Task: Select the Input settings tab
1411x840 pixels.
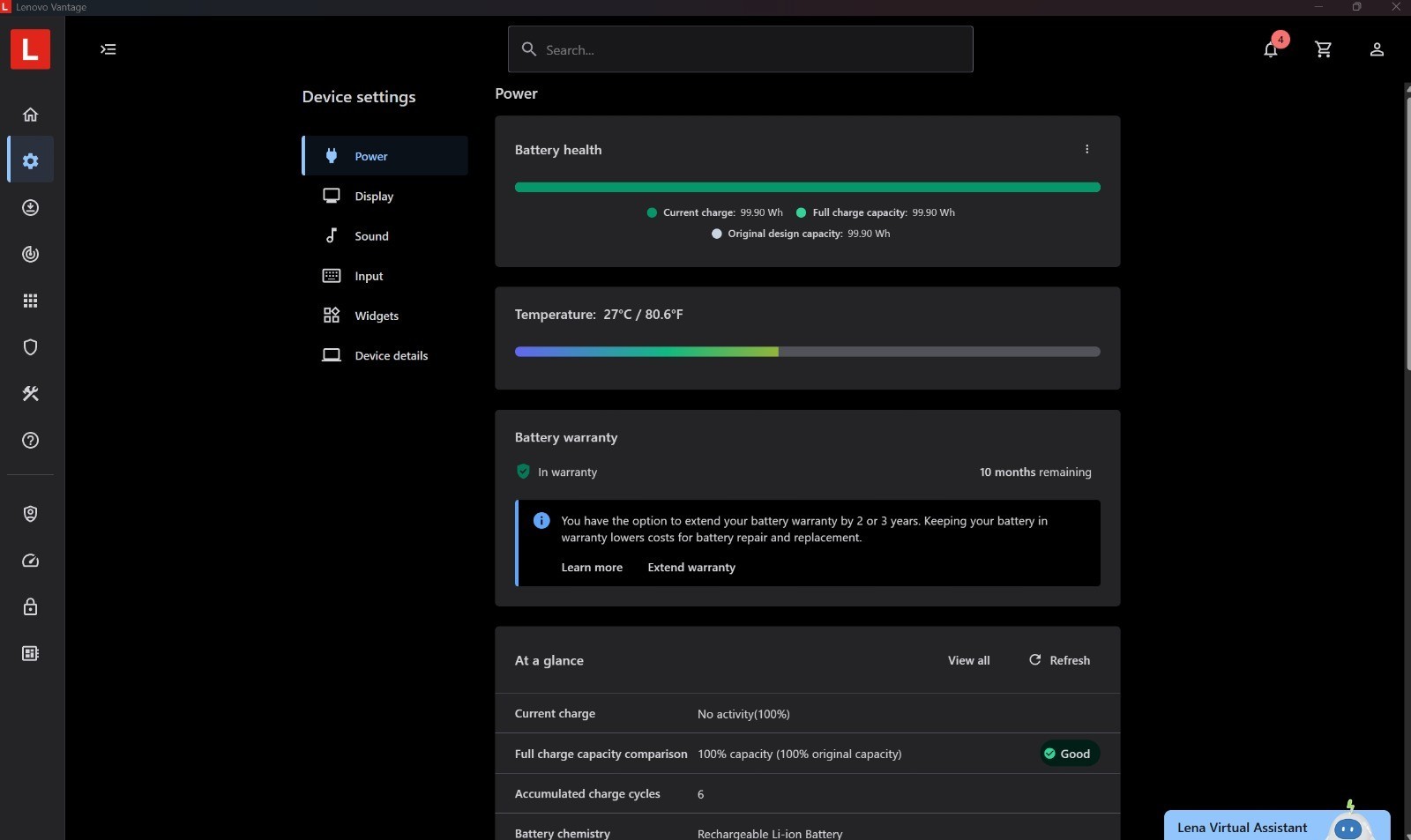Action: click(385, 276)
